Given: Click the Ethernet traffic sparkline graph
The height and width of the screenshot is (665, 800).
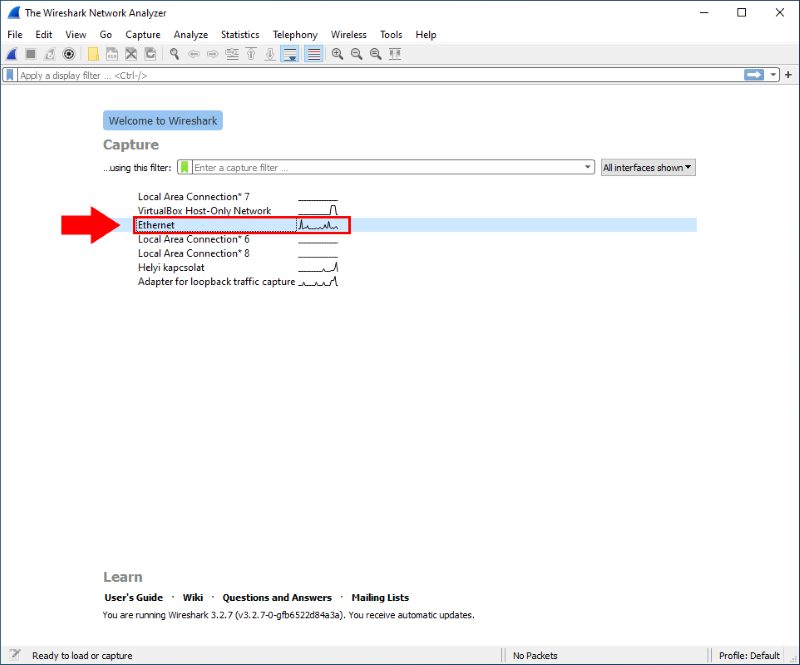Looking at the screenshot, I should coord(318,225).
